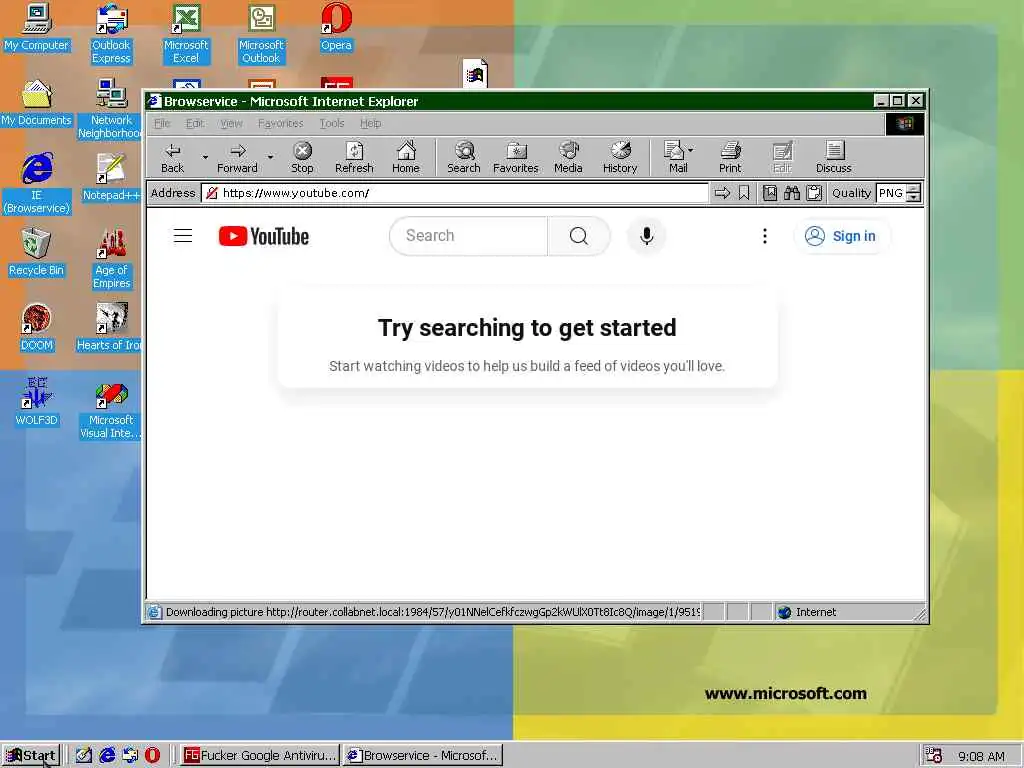Select the Recycle Bin icon
This screenshot has width=1024, height=768.
[37, 253]
